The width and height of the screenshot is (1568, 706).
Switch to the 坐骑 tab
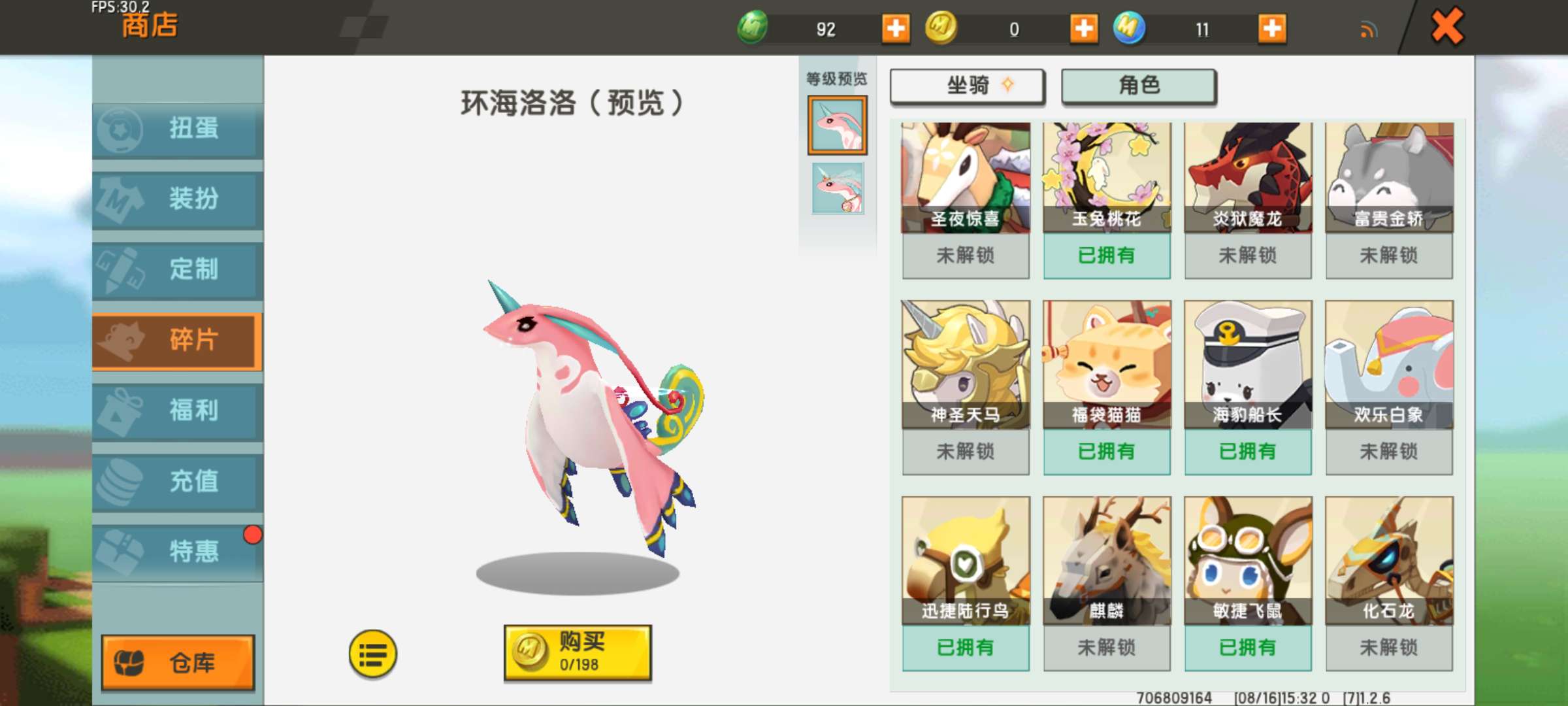[968, 86]
